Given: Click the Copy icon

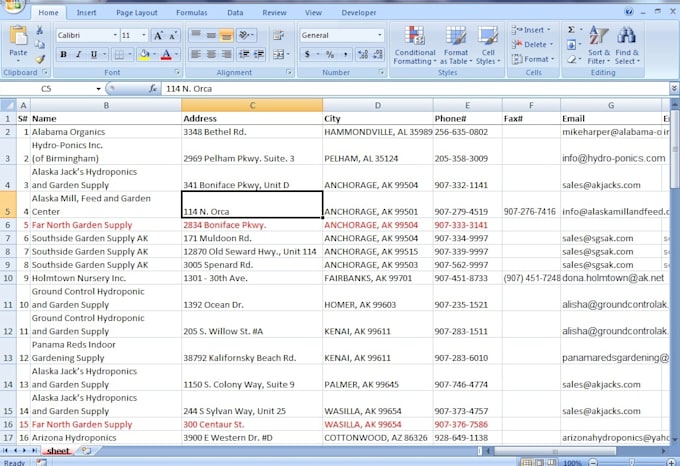Looking at the screenshot, I should [39, 45].
